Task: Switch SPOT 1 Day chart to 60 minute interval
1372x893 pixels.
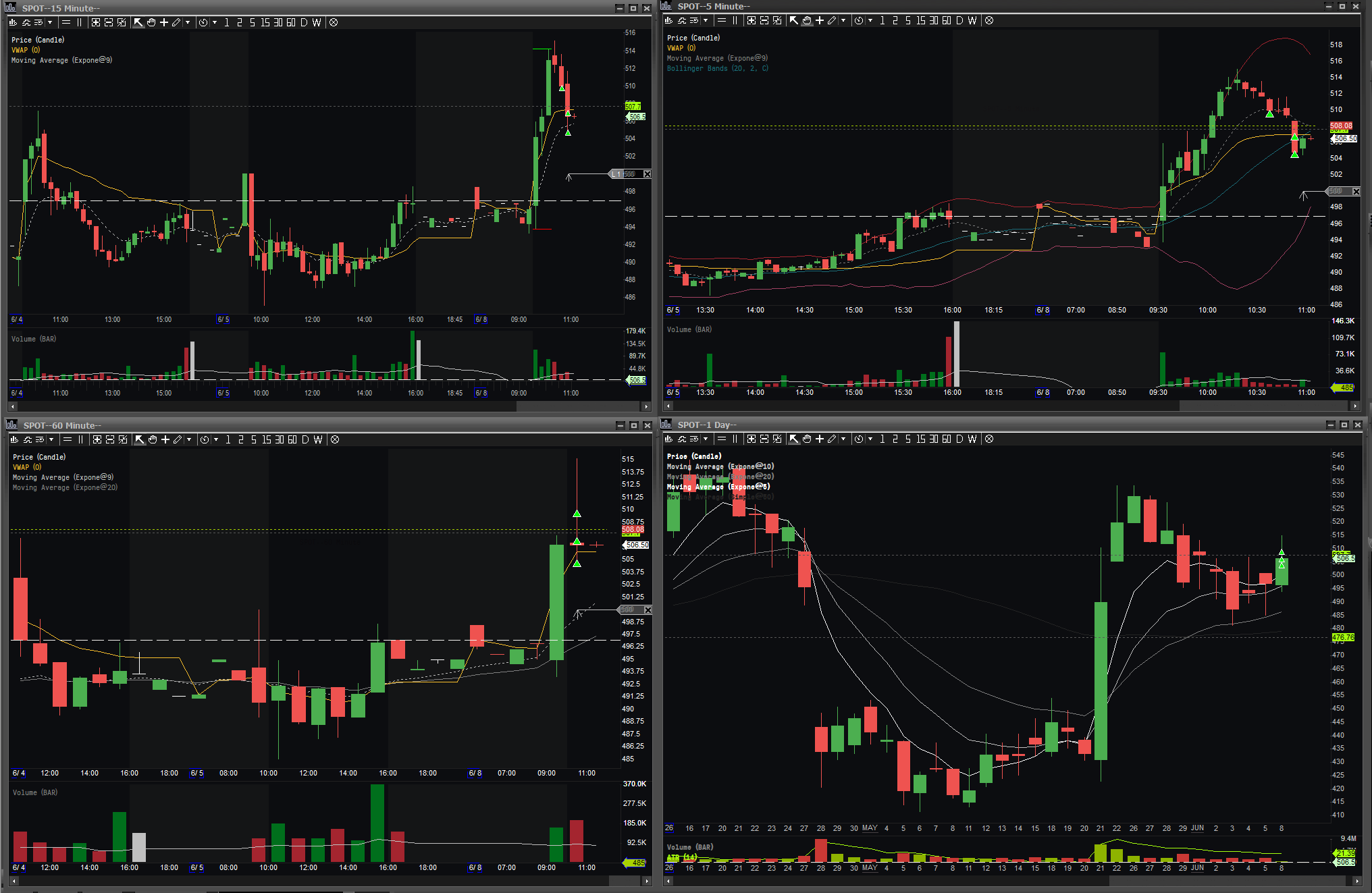Action: point(947,439)
